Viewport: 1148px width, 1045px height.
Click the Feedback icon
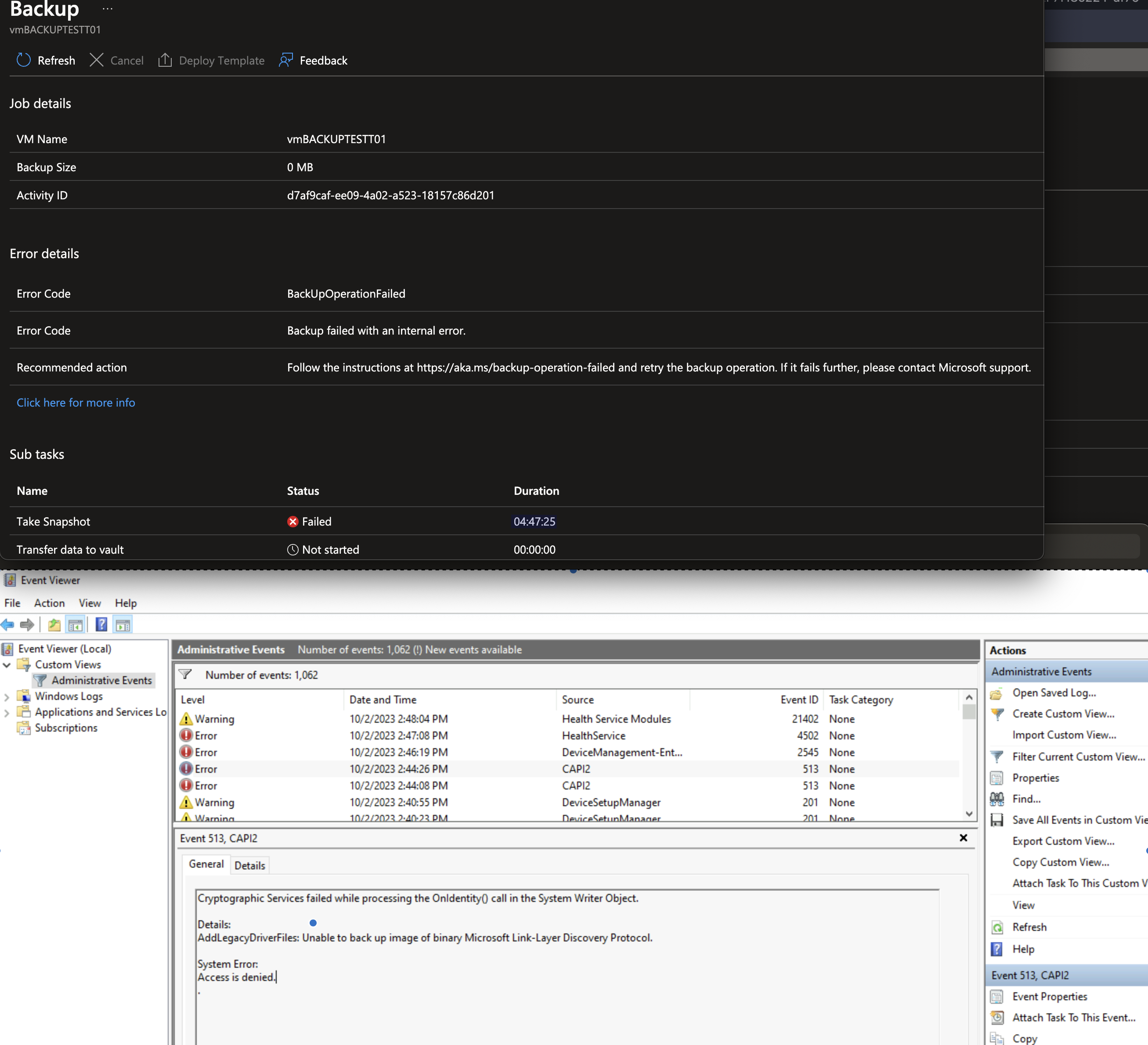[x=286, y=60]
